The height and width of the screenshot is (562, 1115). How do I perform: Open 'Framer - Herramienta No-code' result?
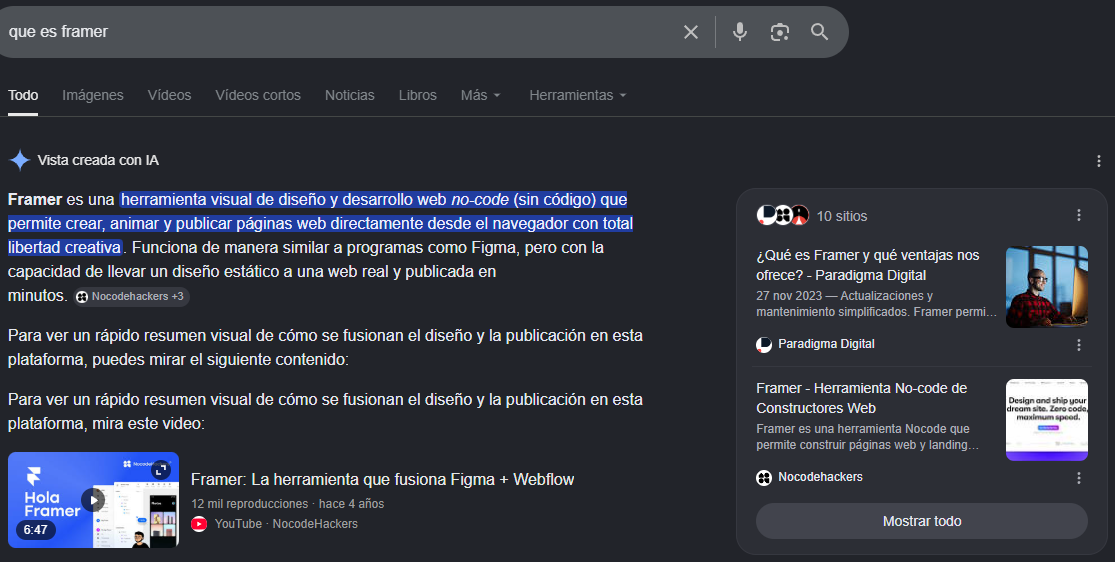[862, 398]
